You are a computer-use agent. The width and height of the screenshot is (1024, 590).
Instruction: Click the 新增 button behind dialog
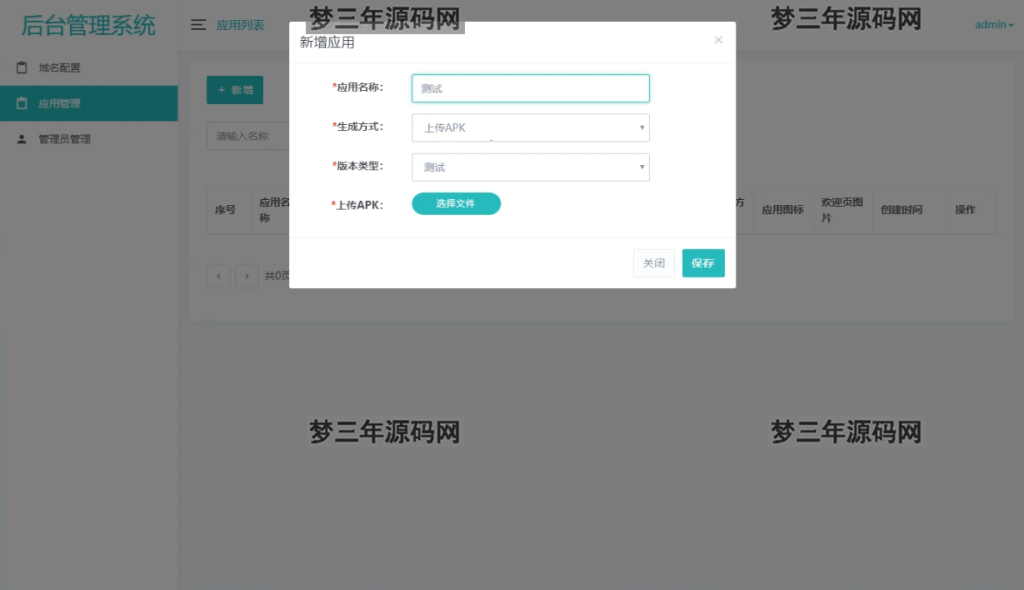pos(235,90)
